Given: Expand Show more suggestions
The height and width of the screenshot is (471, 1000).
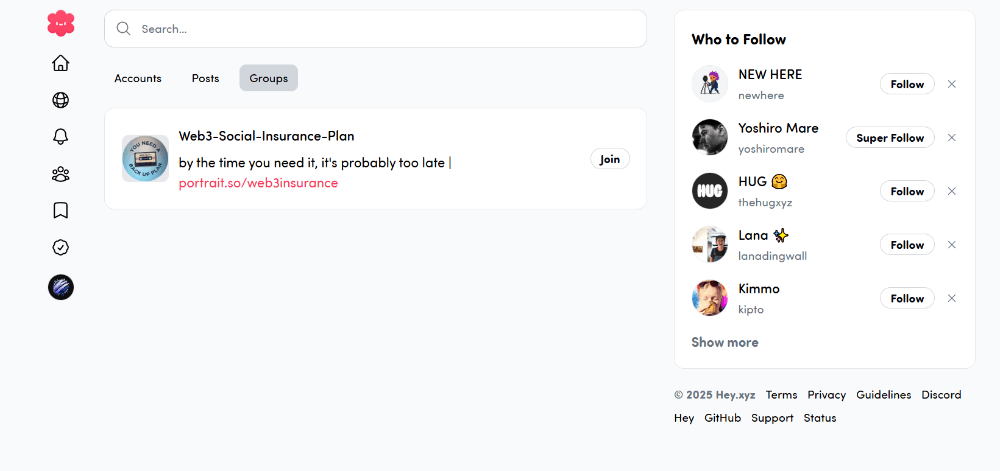Looking at the screenshot, I should pos(725,342).
